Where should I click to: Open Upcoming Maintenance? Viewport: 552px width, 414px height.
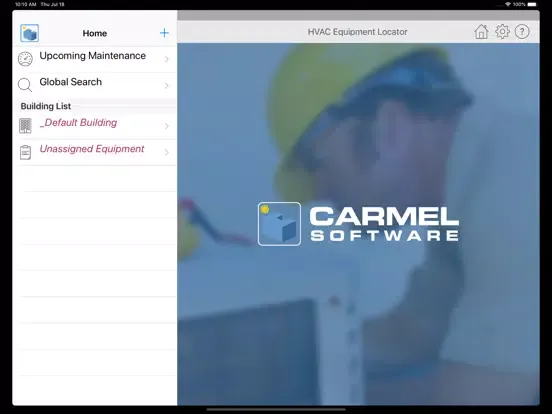(x=94, y=59)
